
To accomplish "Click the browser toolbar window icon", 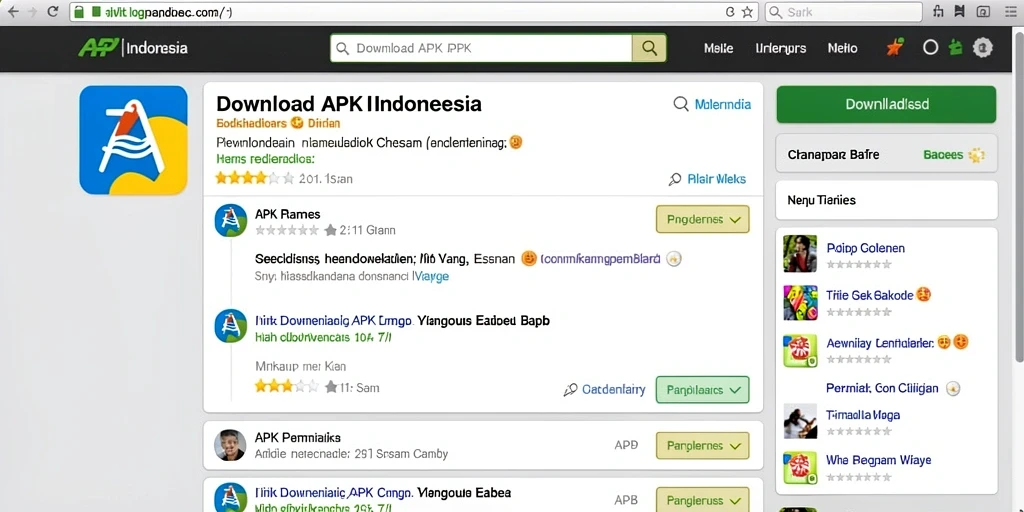I will [x=982, y=12].
